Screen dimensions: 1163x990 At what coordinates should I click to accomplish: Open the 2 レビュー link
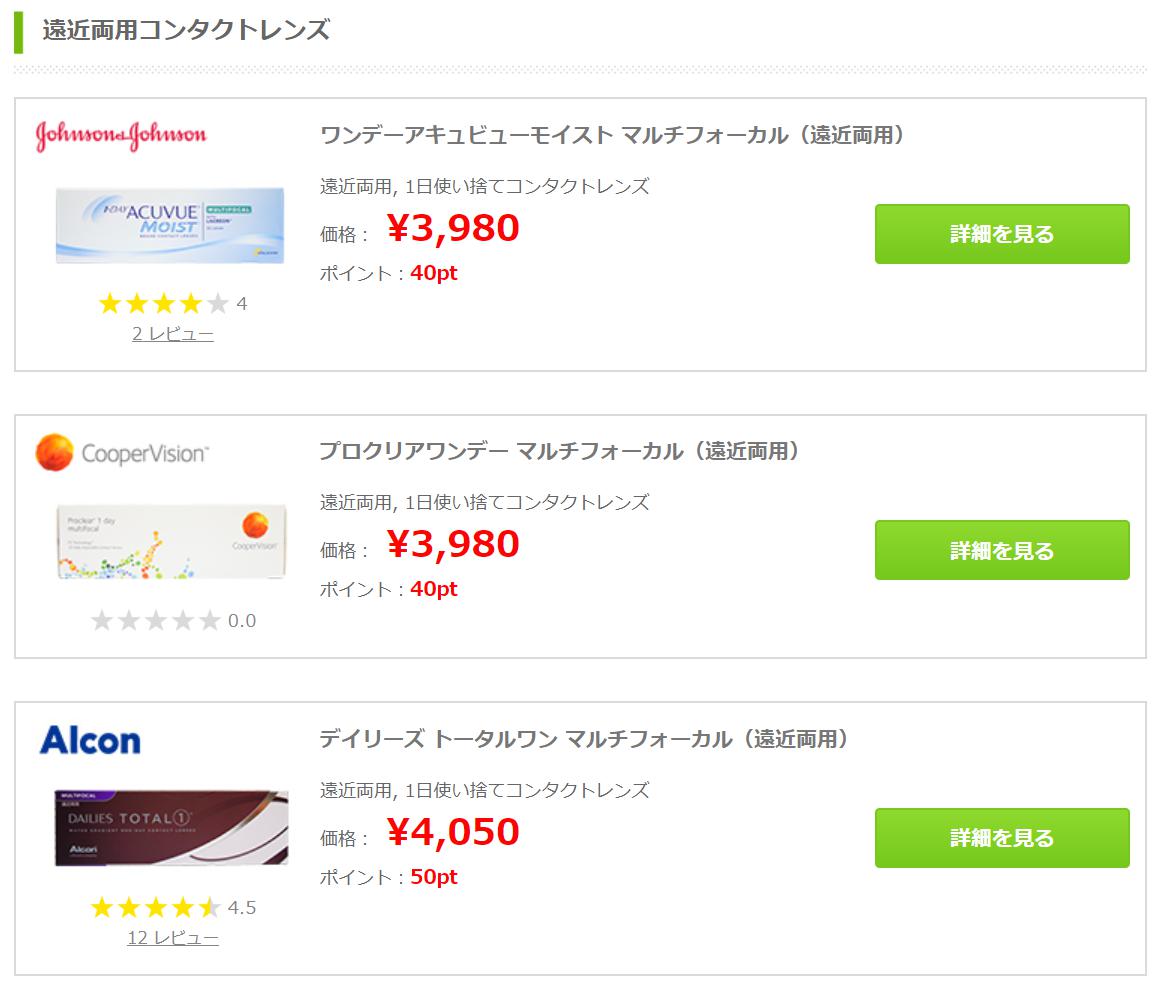point(173,334)
